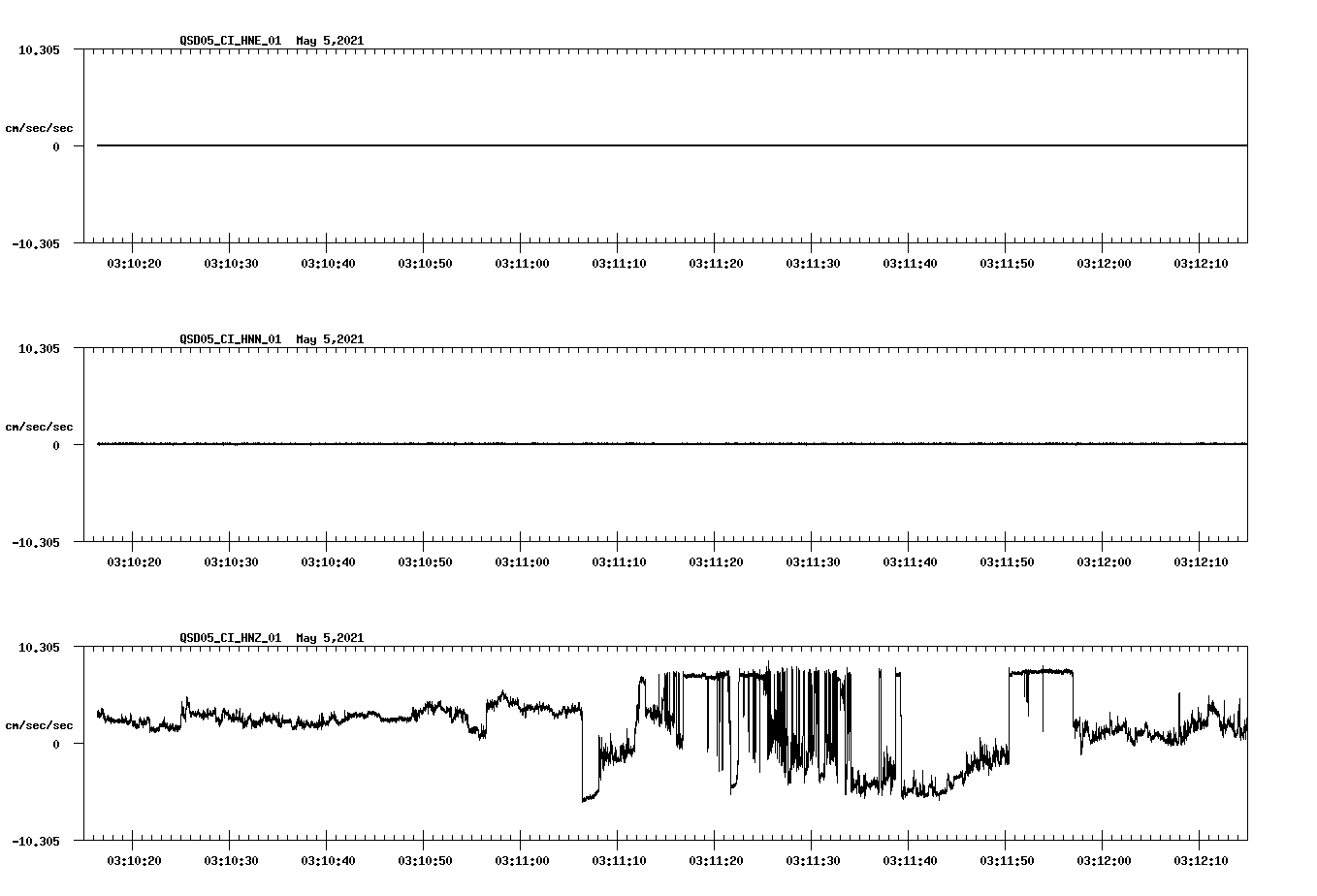Click the cm/sec/sec label on the middle plot
Viewport: 1317px width, 896px height.
(40, 426)
